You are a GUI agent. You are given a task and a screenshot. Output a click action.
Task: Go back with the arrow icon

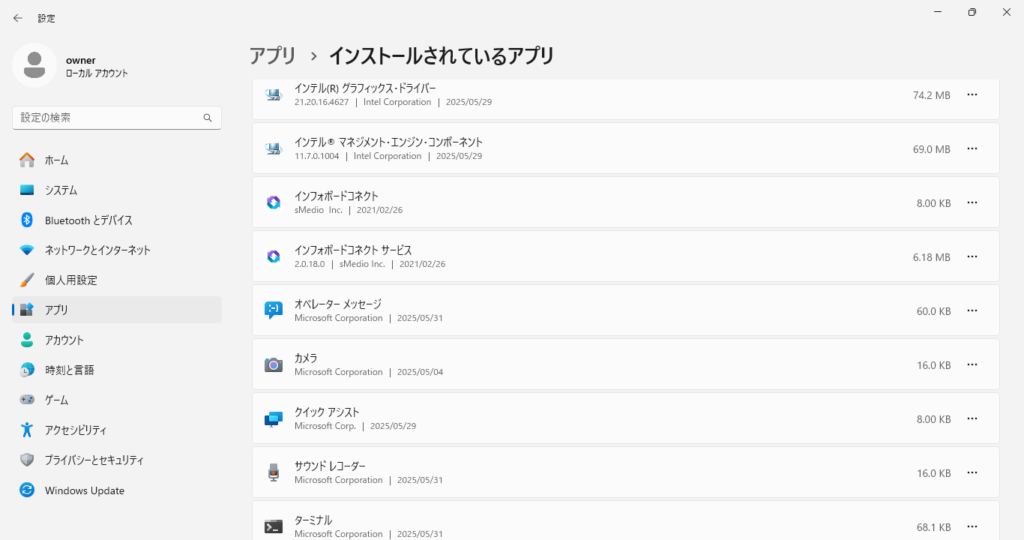tap(18, 18)
